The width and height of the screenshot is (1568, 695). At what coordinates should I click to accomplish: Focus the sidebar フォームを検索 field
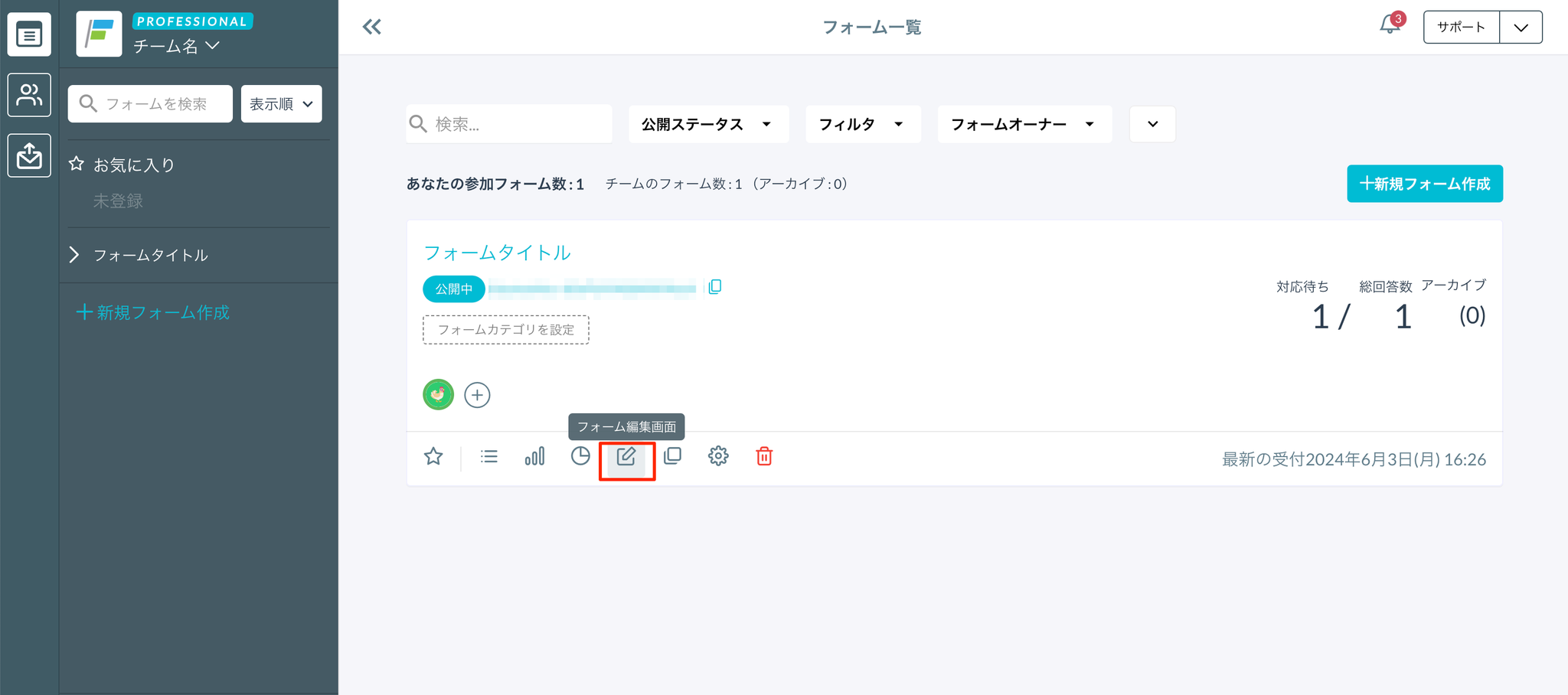150,104
